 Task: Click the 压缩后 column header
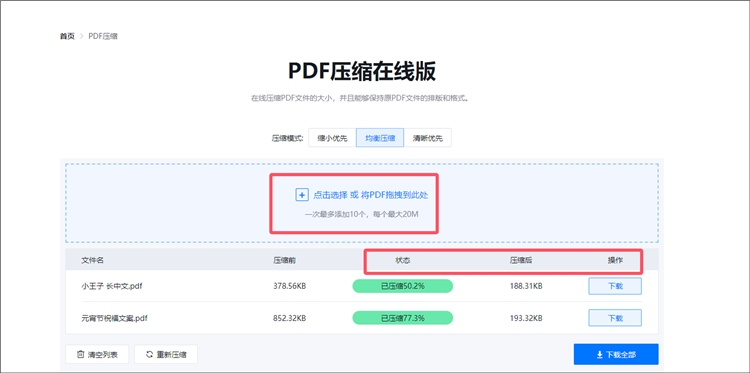[x=521, y=261]
